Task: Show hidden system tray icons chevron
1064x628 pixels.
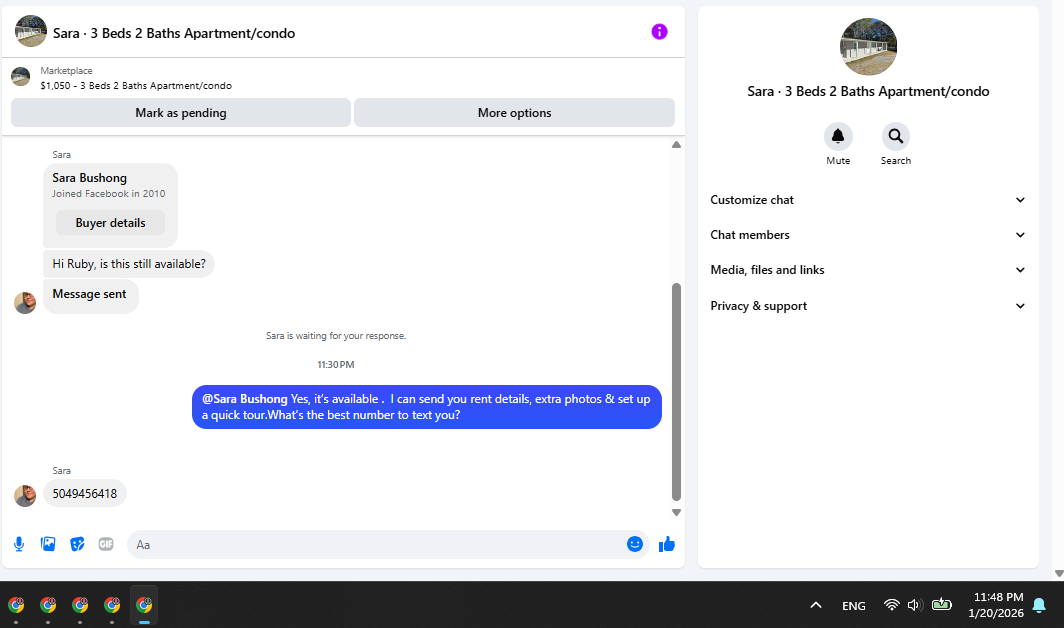Action: coord(816,605)
